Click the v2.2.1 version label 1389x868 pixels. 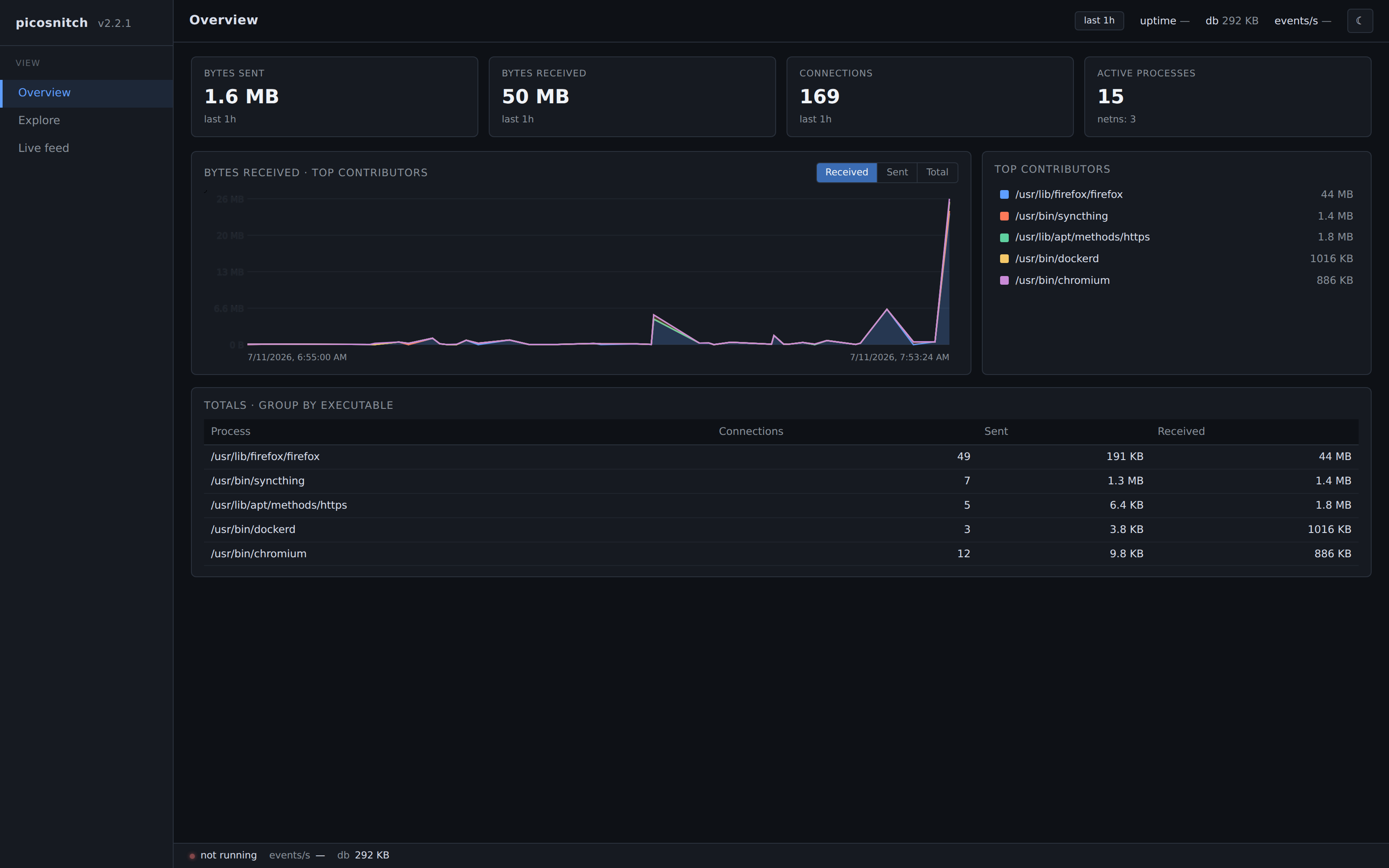(114, 23)
